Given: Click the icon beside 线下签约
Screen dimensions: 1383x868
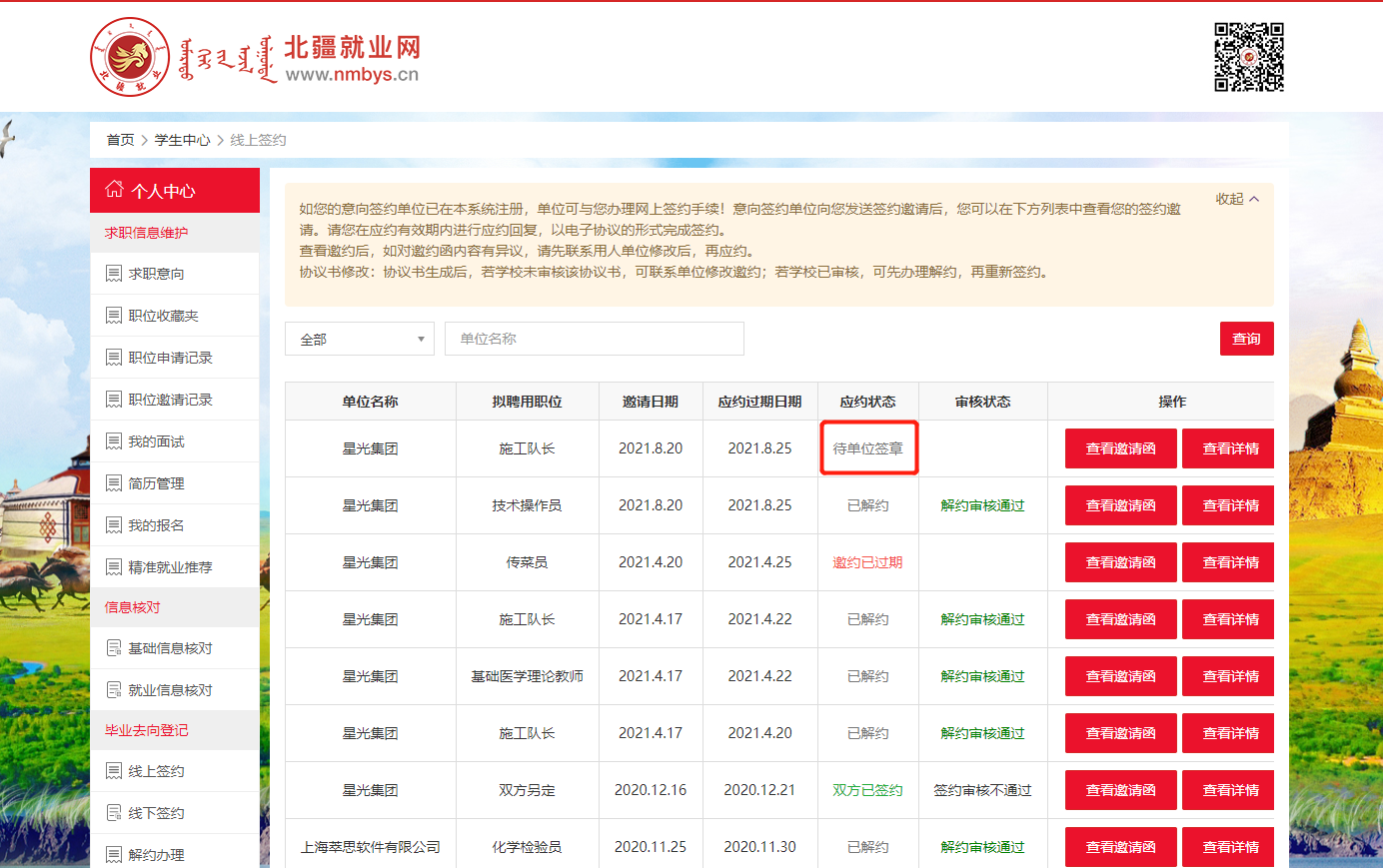Looking at the screenshot, I should point(114,813).
